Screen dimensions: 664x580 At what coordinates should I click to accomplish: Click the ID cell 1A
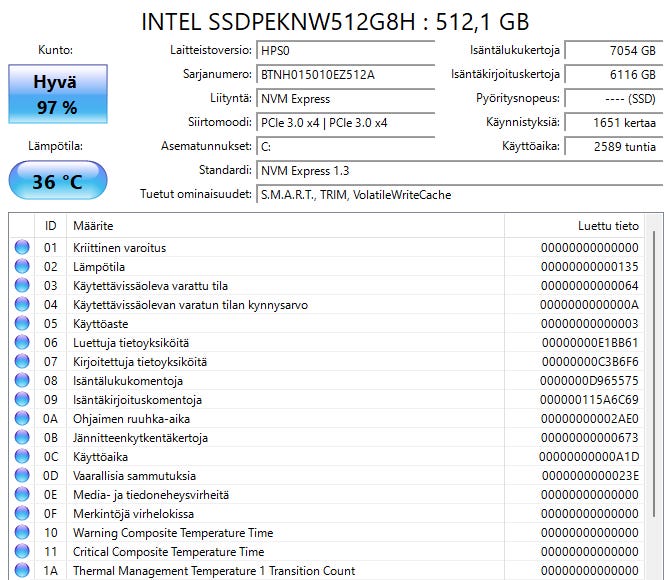coord(50,570)
